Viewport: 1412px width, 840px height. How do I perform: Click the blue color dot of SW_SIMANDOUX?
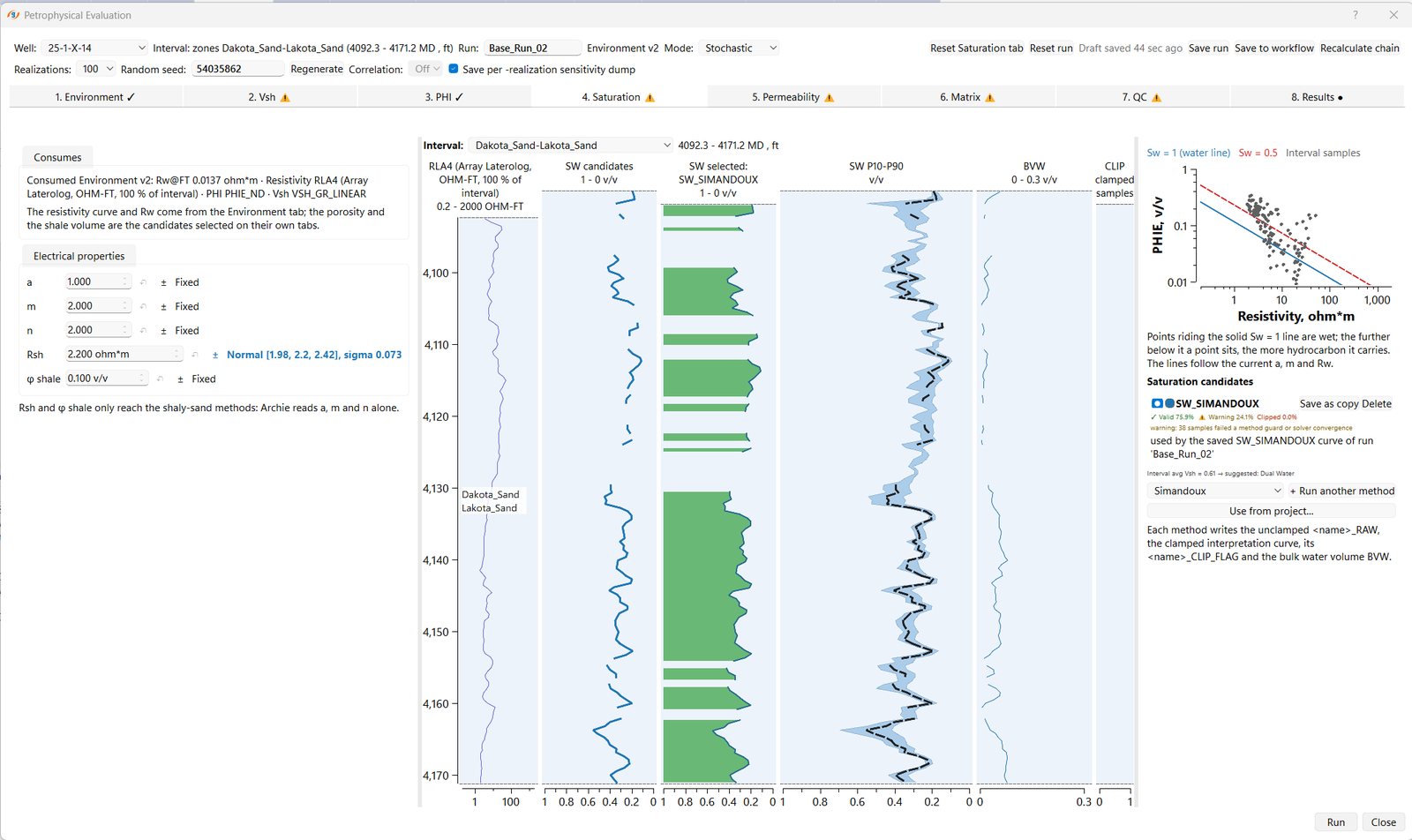click(x=1169, y=403)
